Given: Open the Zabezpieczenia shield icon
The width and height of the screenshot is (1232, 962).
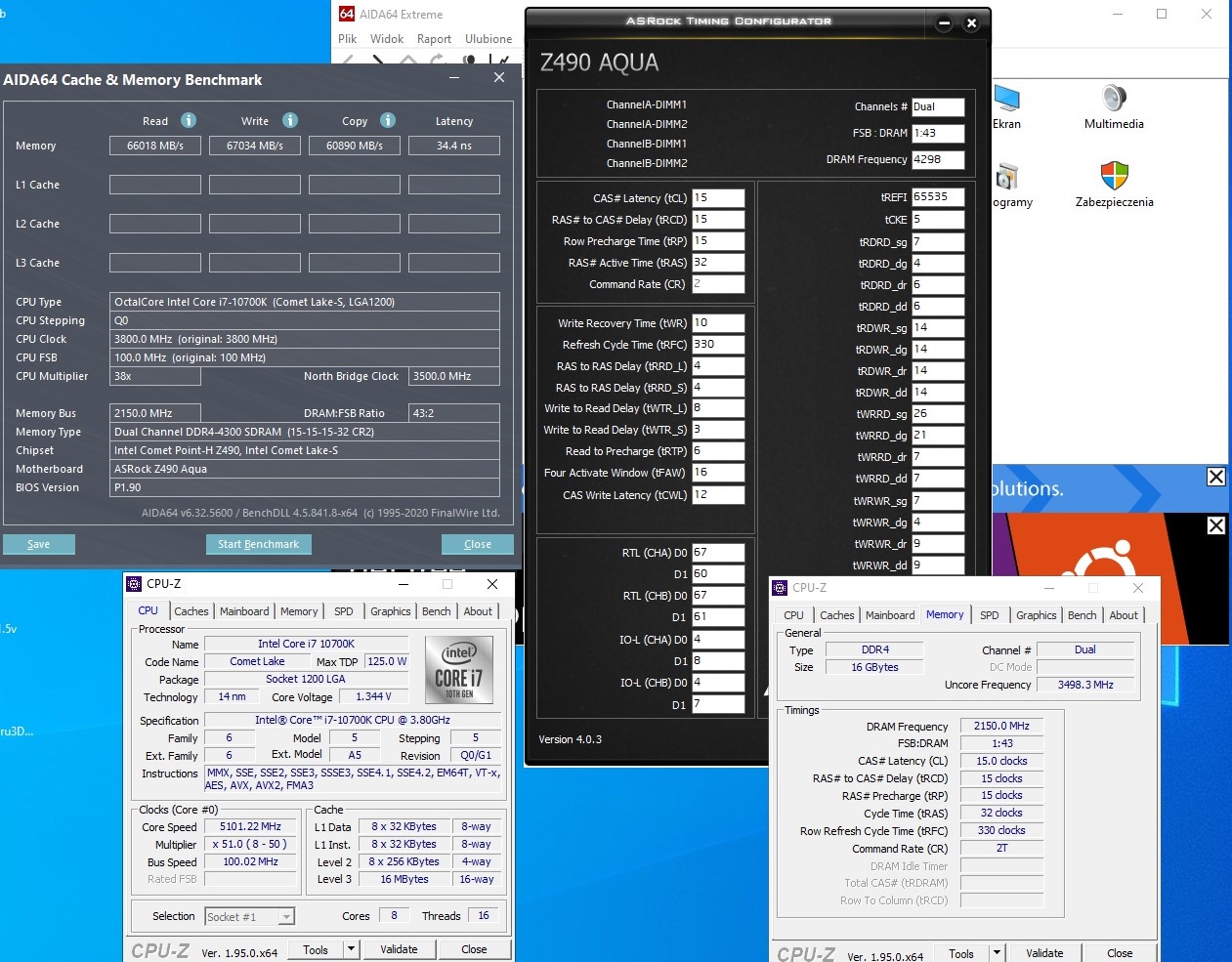Looking at the screenshot, I should (x=1114, y=177).
